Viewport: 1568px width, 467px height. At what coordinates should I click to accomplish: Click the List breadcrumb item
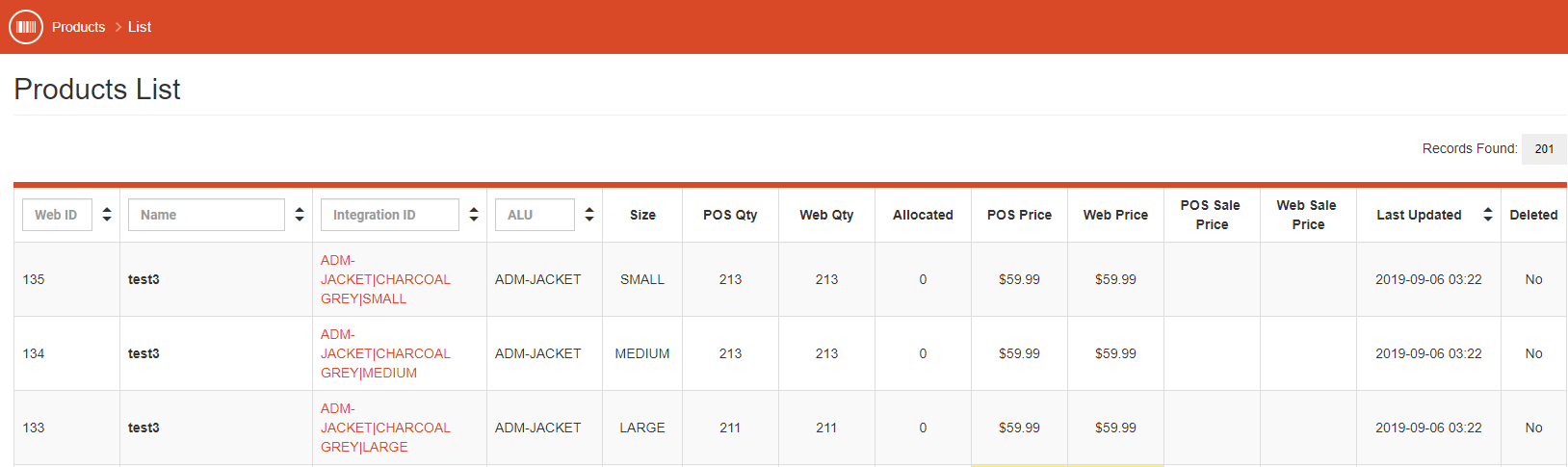pyautogui.click(x=140, y=27)
